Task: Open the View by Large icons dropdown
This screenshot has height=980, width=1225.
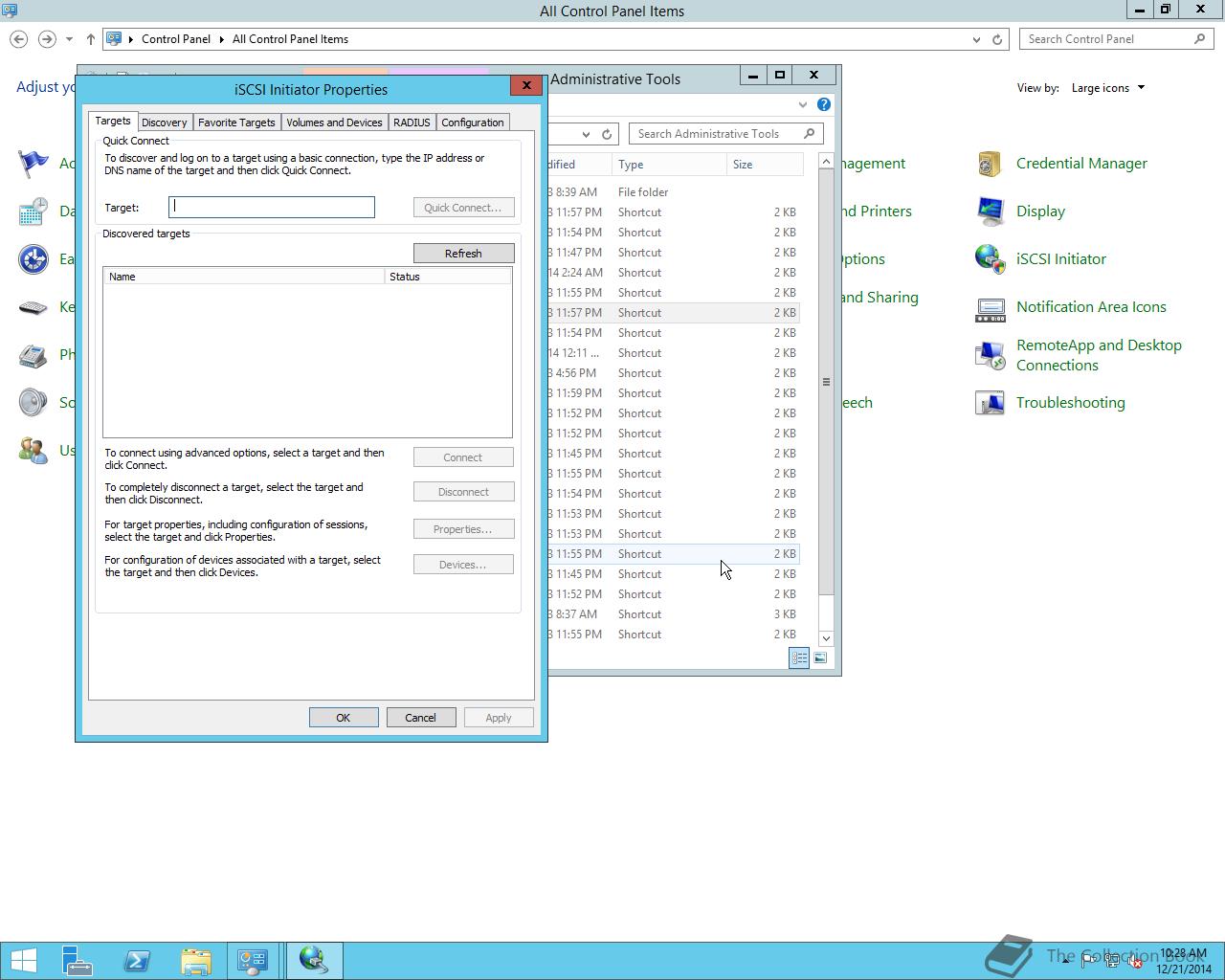Action: pyautogui.click(x=1108, y=88)
